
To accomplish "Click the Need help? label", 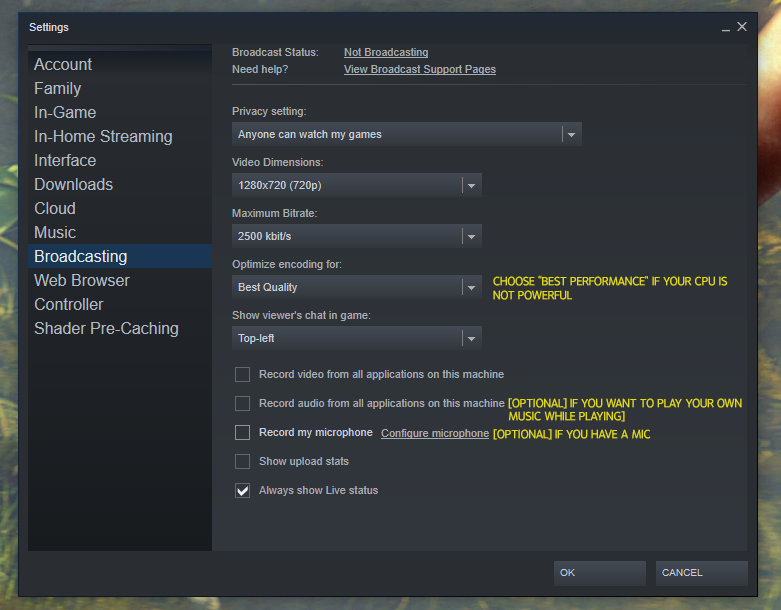I will coord(260,69).
